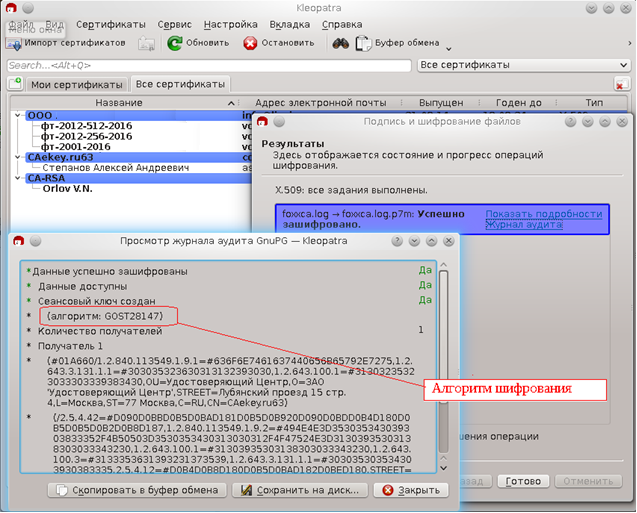Open the Все сертификаты filter dropdown

[x=524, y=65]
